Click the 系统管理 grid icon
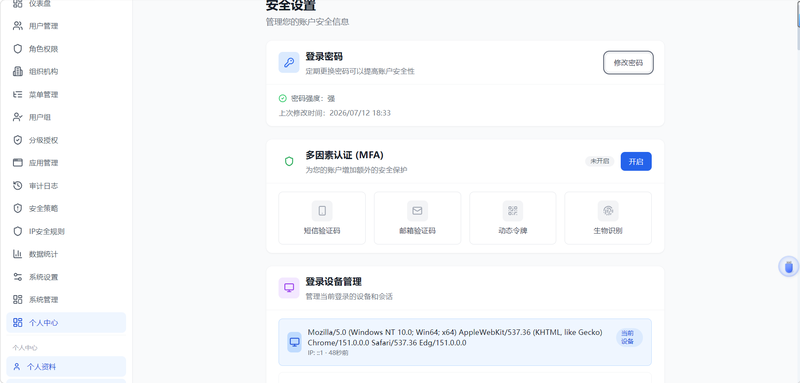800x383 pixels. 18,299
